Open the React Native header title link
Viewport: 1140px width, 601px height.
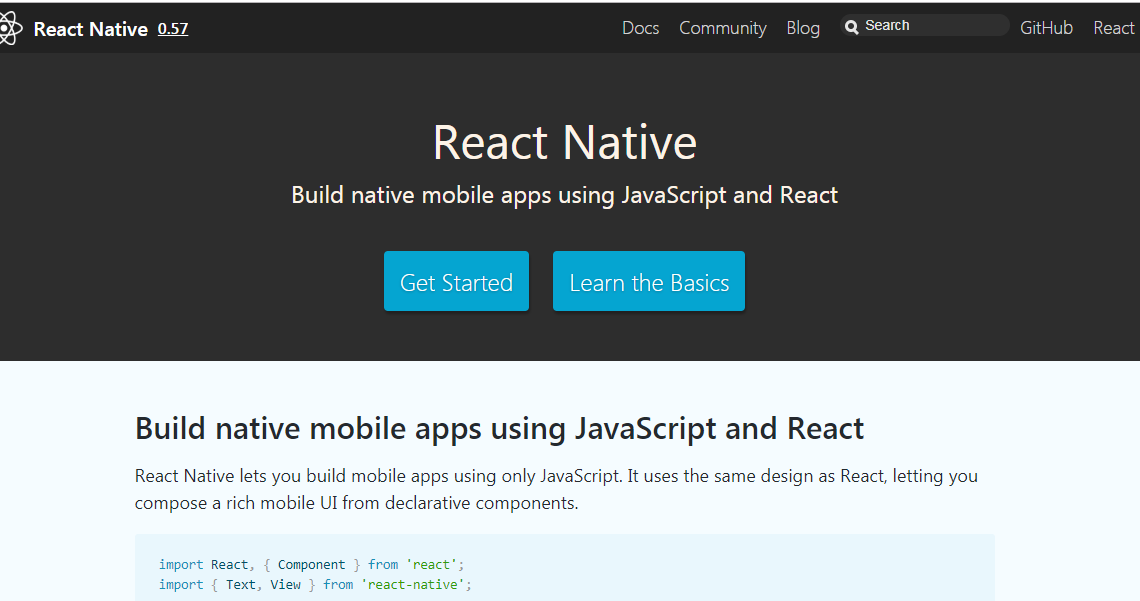click(x=91, y=29)
